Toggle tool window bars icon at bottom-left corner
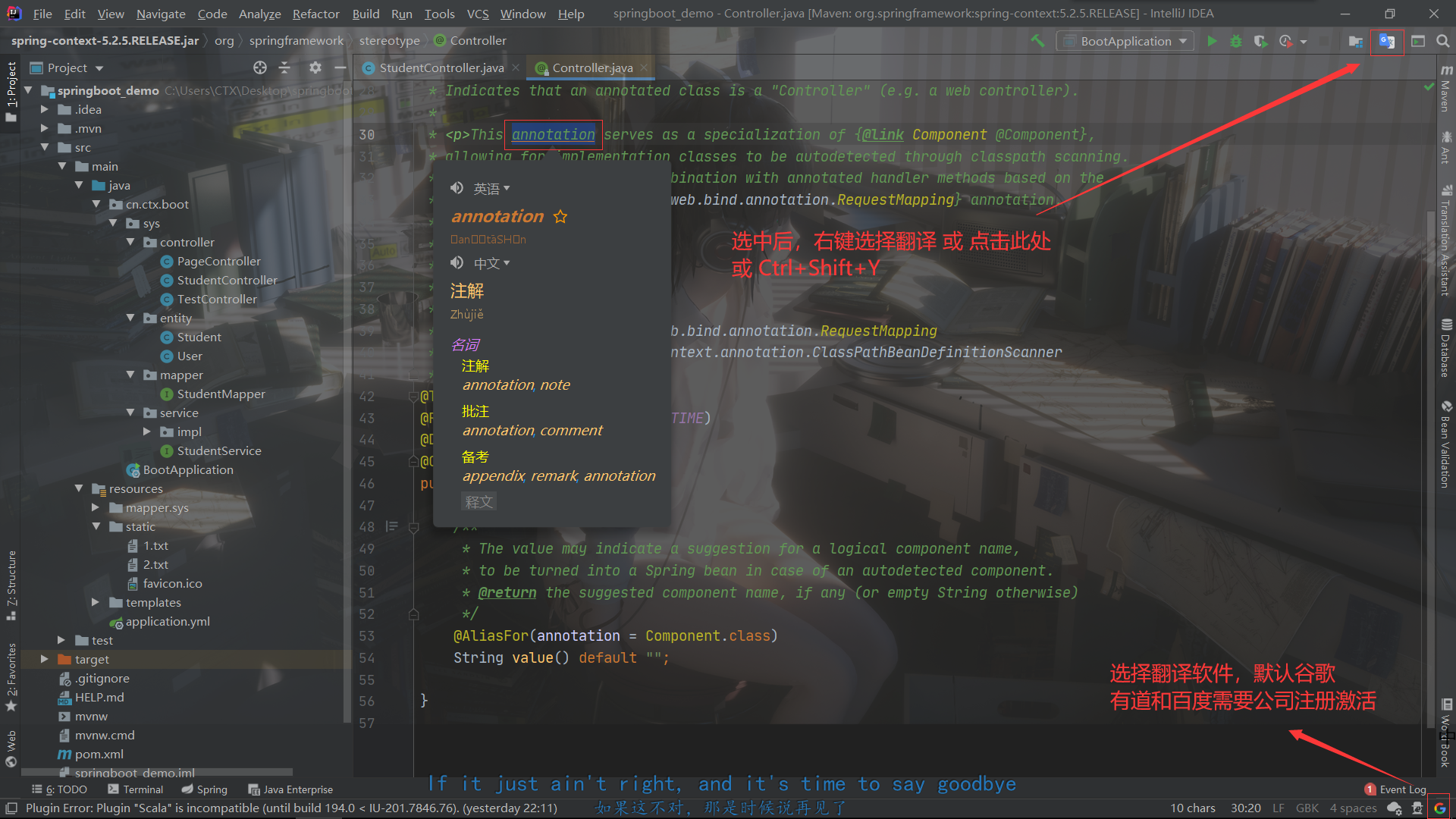The image size is (1456, 819). point(11,808)
